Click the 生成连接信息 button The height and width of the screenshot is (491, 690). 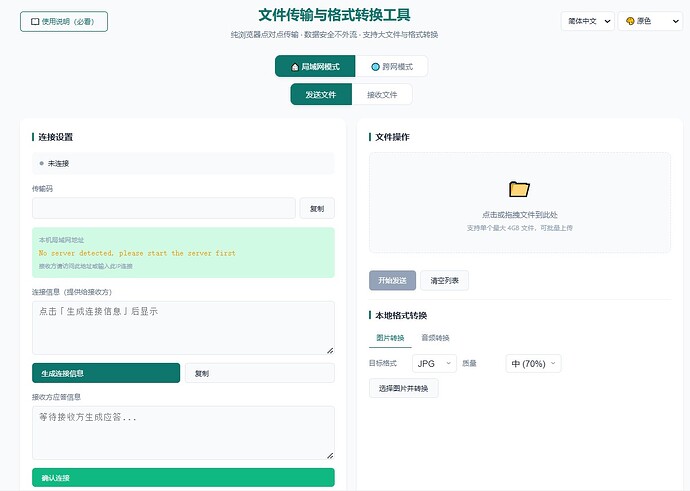click(x=106, y=373)
